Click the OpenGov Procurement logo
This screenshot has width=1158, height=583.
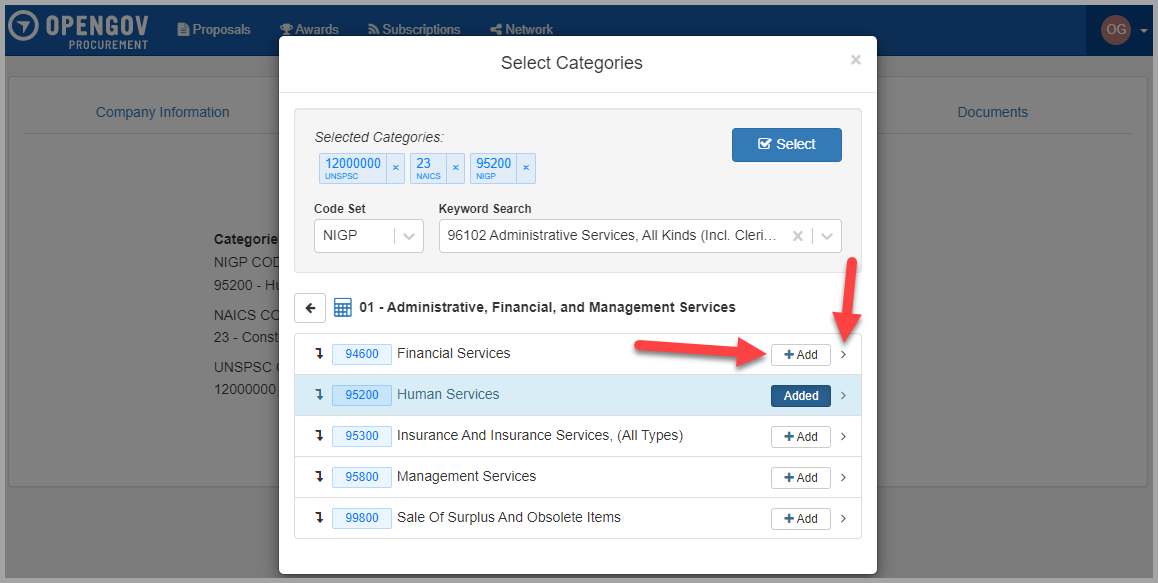click(78, 29)
